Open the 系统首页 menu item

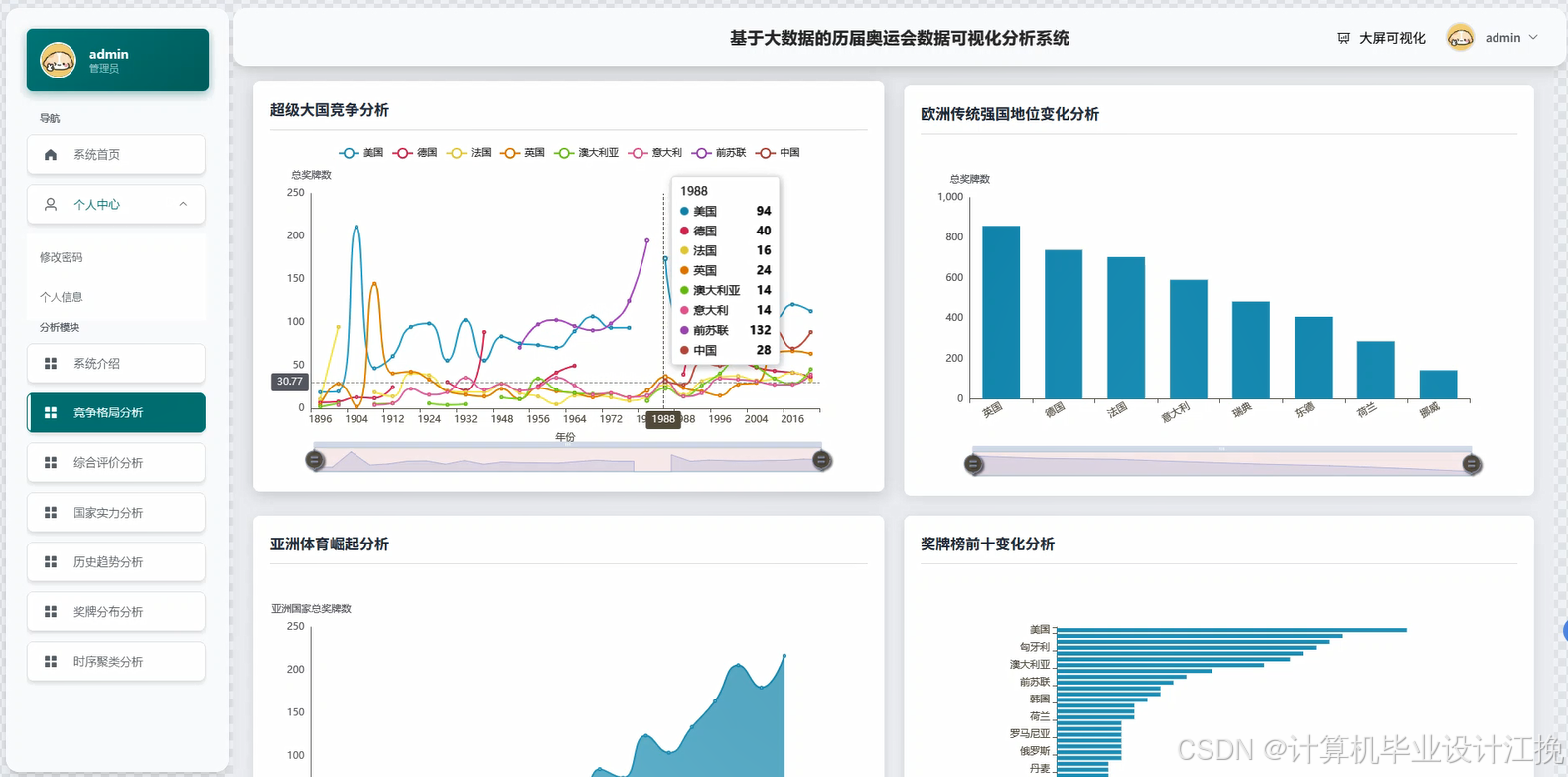coord(116,155)
